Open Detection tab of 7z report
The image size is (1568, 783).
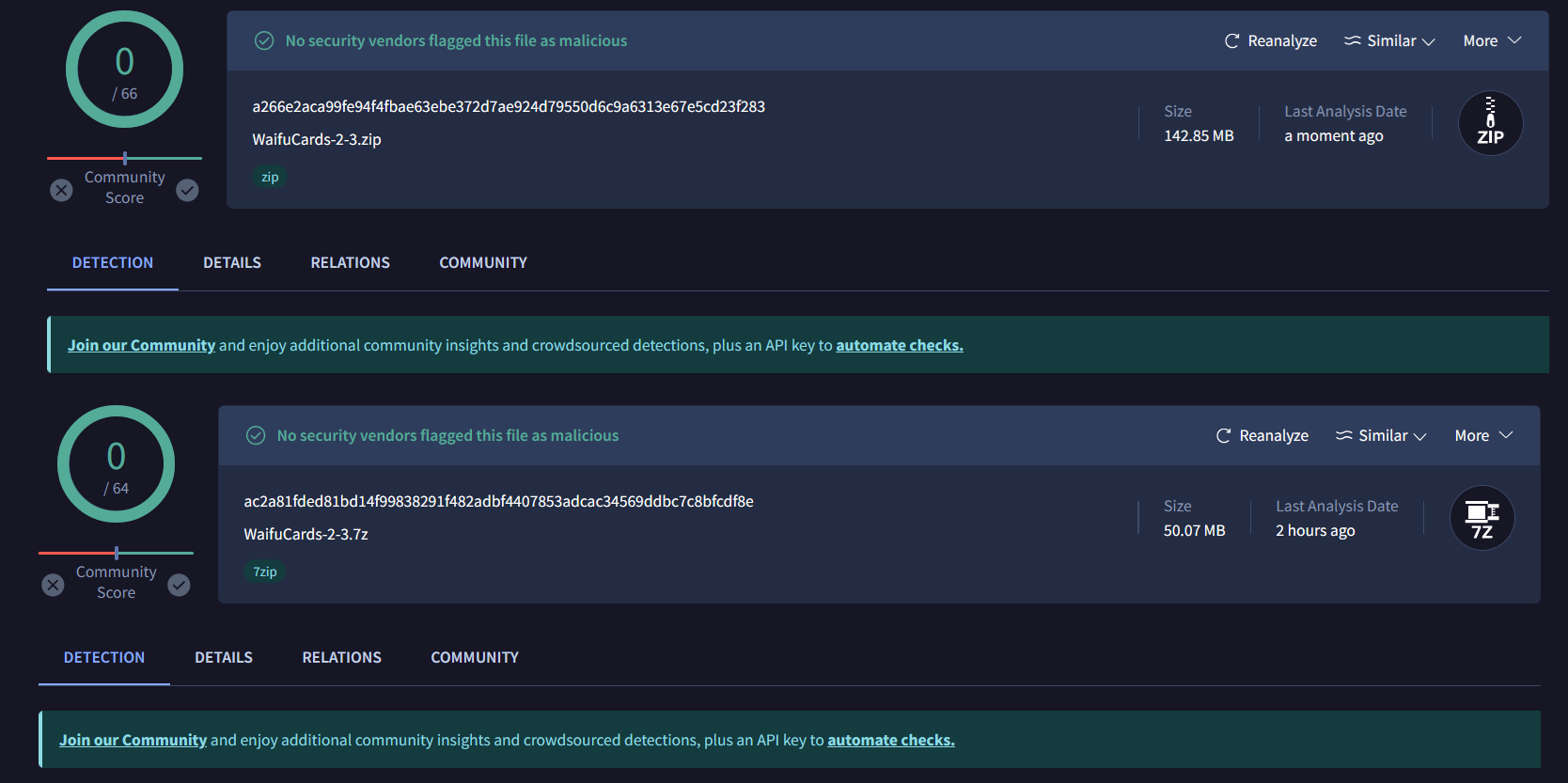tap(104, 657)
